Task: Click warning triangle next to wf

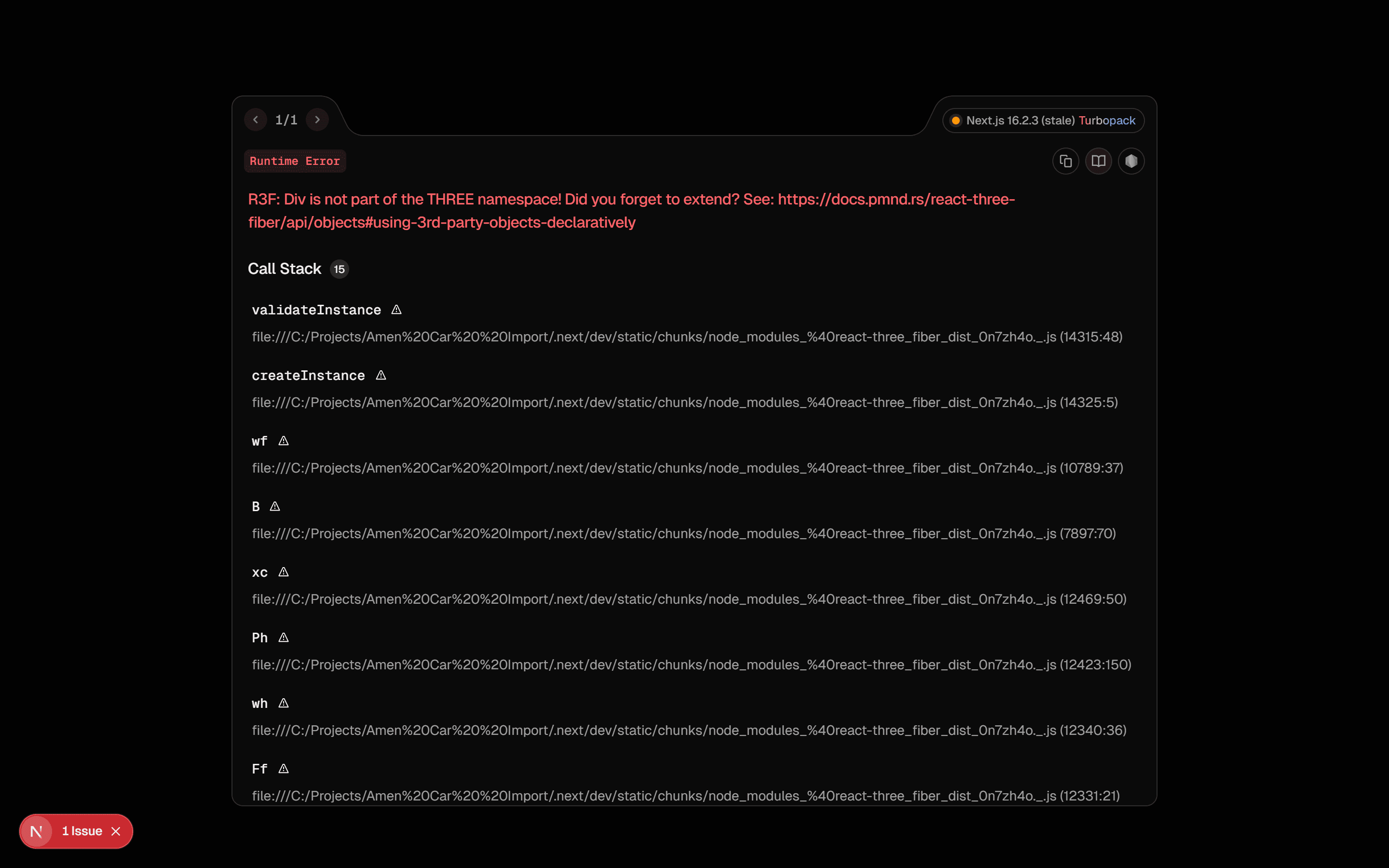Action: click(284, 441)
